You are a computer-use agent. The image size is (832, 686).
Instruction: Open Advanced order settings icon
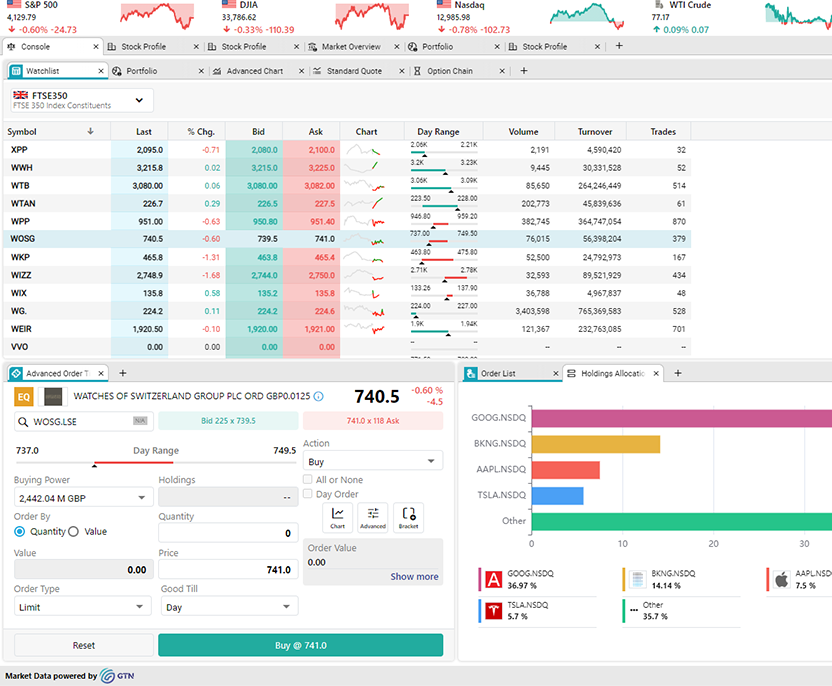(373, 517)
